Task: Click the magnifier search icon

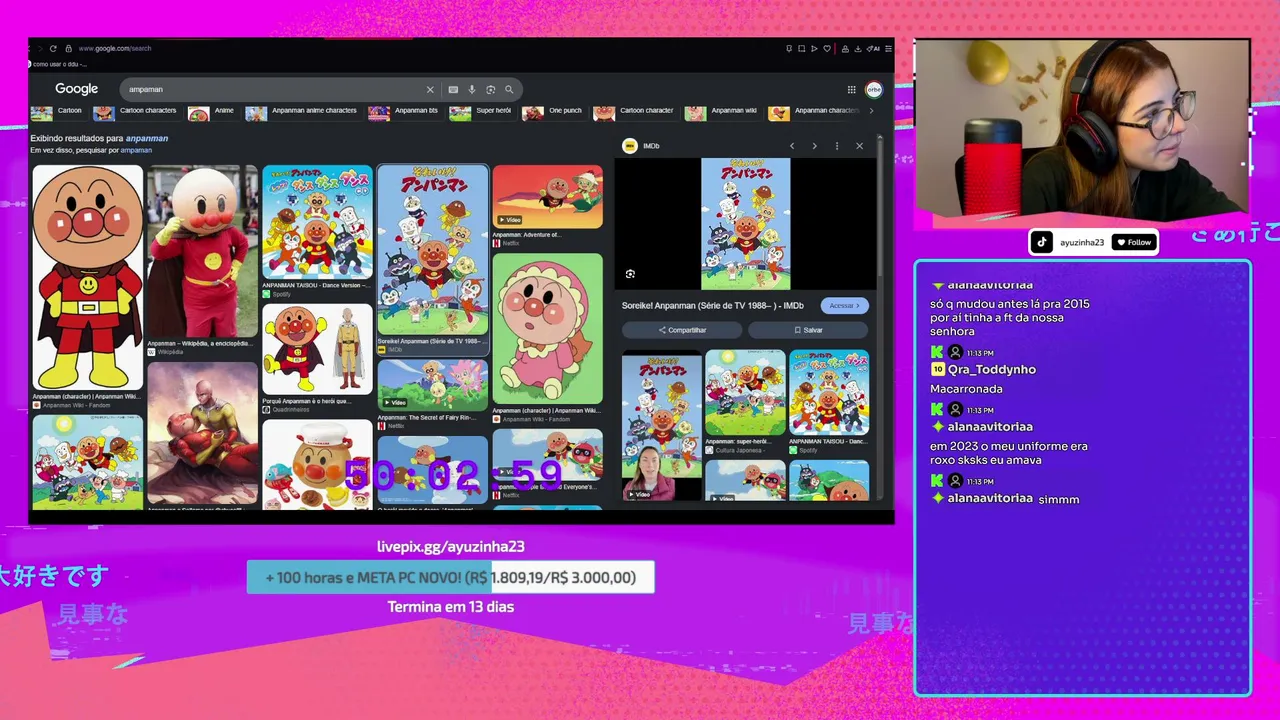Action: 509,89
